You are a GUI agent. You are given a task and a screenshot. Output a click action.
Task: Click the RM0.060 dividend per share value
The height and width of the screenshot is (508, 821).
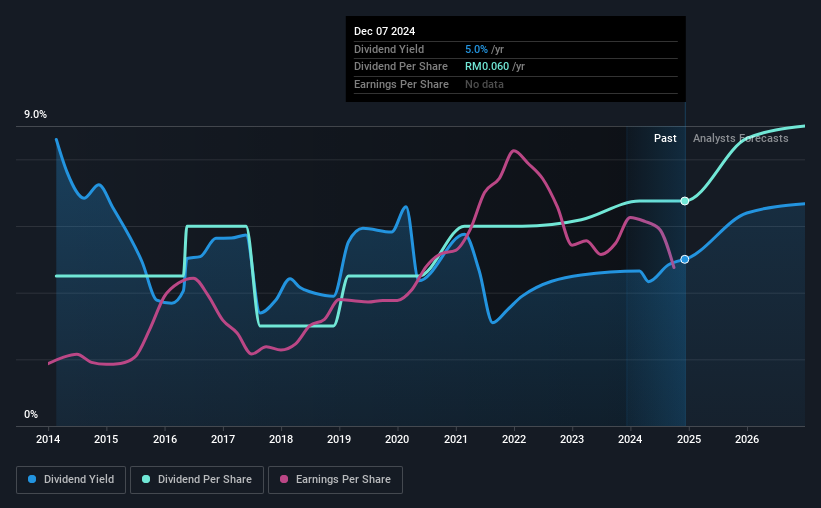[487, 67]
